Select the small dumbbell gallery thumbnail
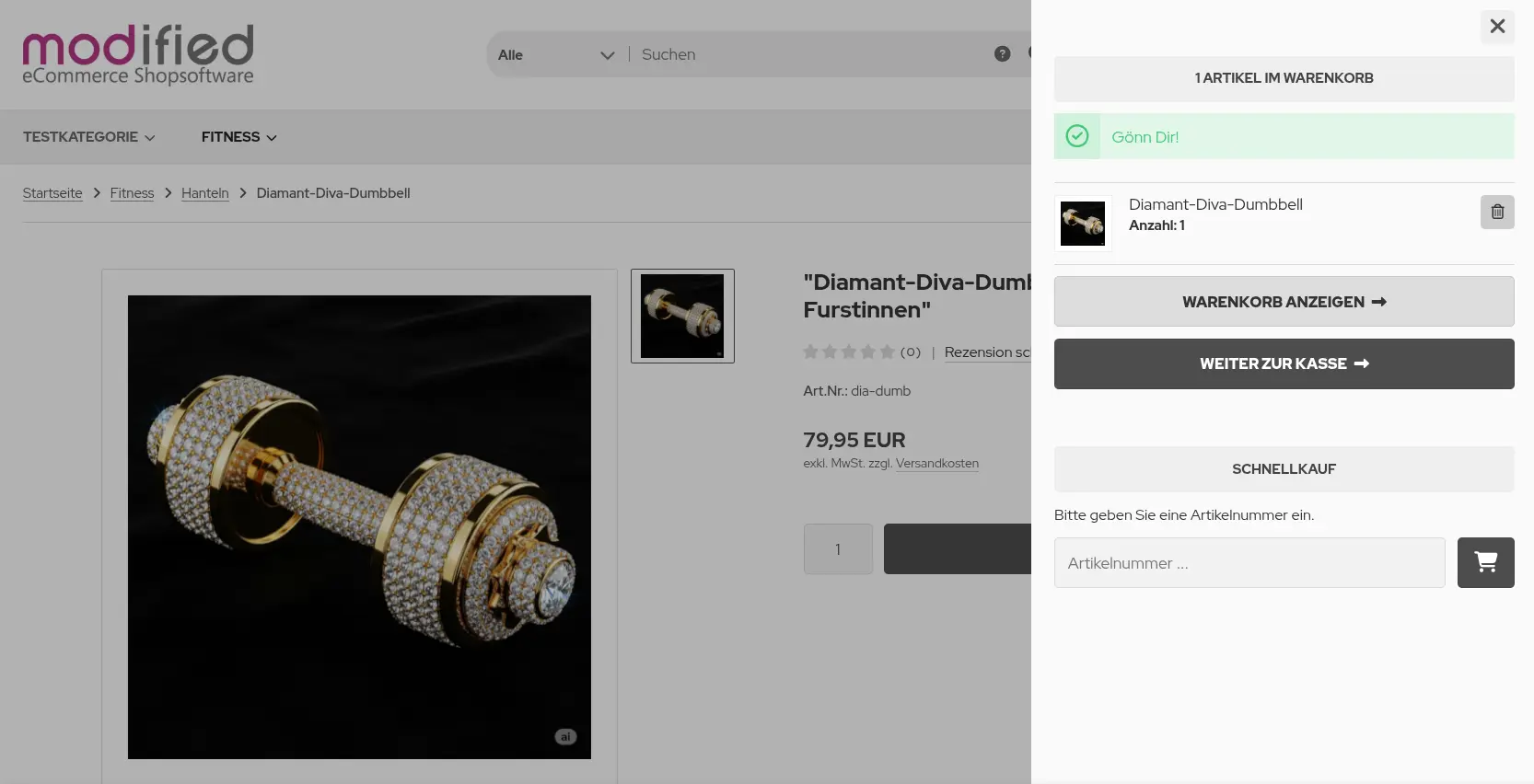This screenshot has width=1534, height=784. click(x=682, y=316)
